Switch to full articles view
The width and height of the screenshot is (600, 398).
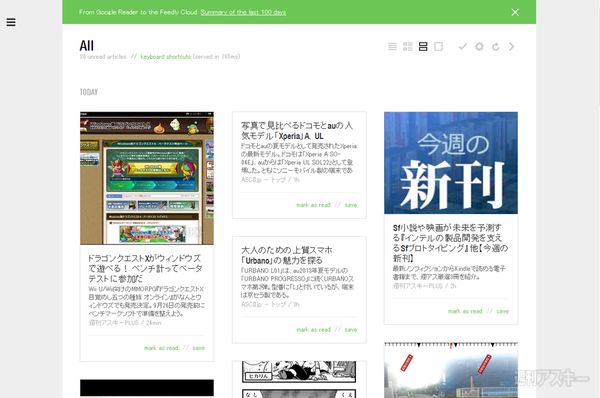[439, 47]
